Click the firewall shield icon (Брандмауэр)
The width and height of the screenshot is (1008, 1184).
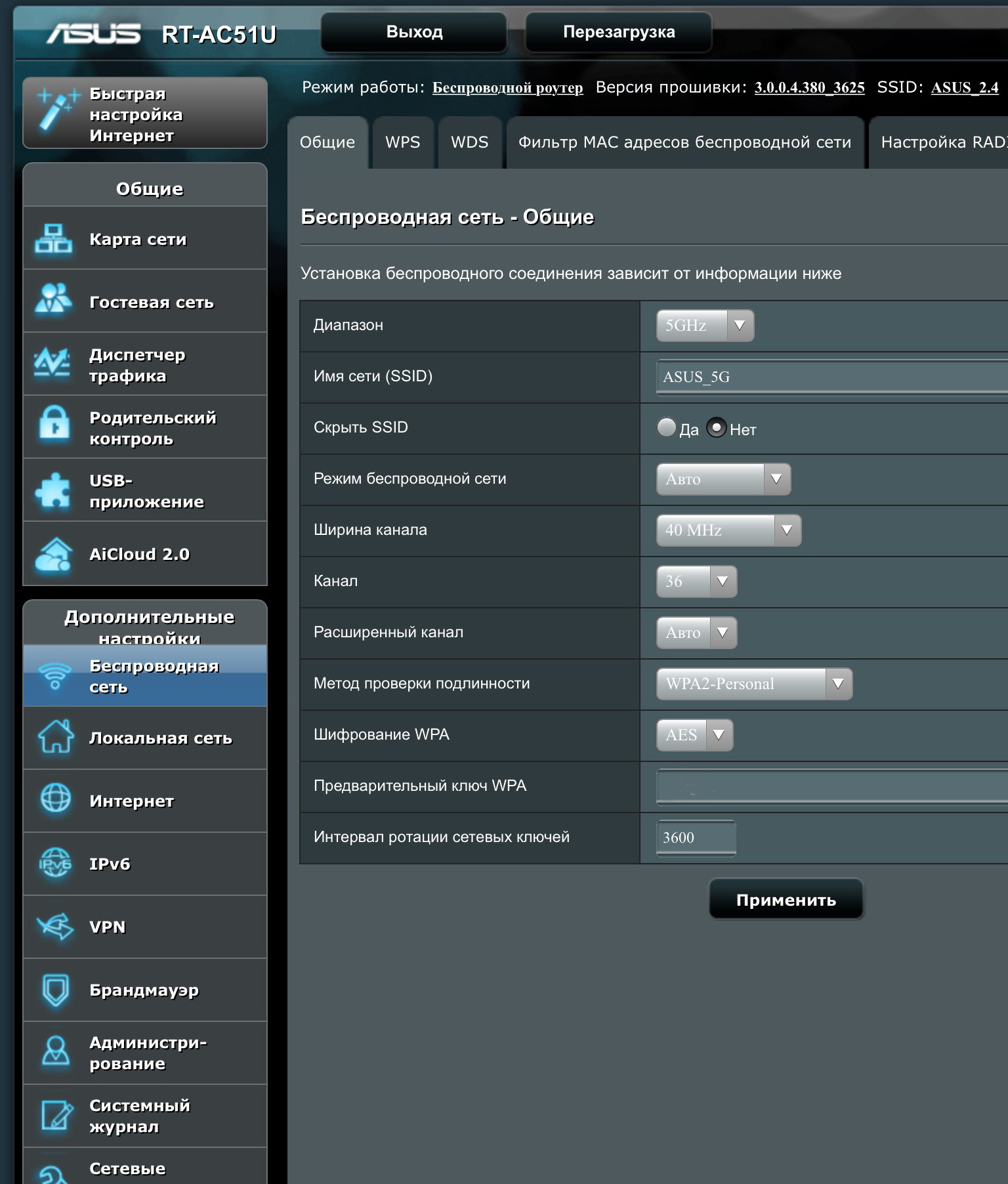pos(55,989)
